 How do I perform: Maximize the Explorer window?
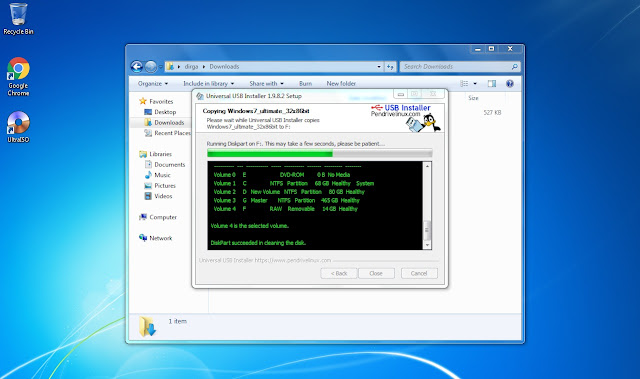tap(491, 49)
